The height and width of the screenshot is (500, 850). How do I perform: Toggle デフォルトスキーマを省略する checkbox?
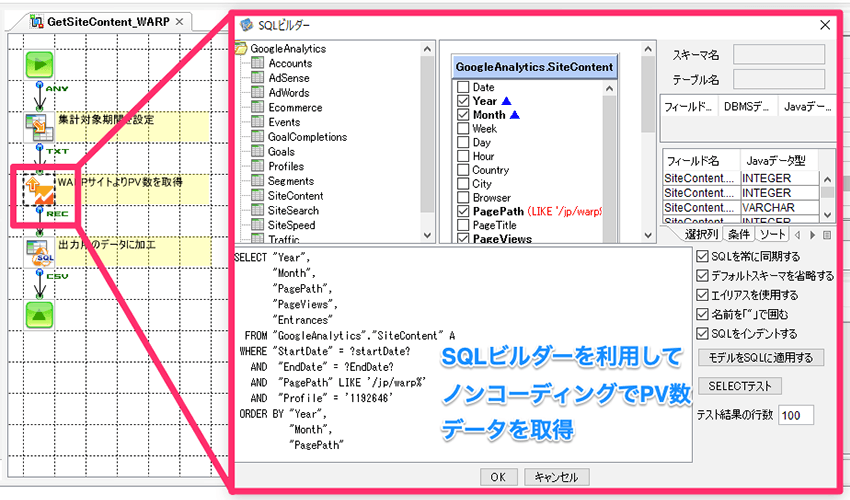pos(703,275)
